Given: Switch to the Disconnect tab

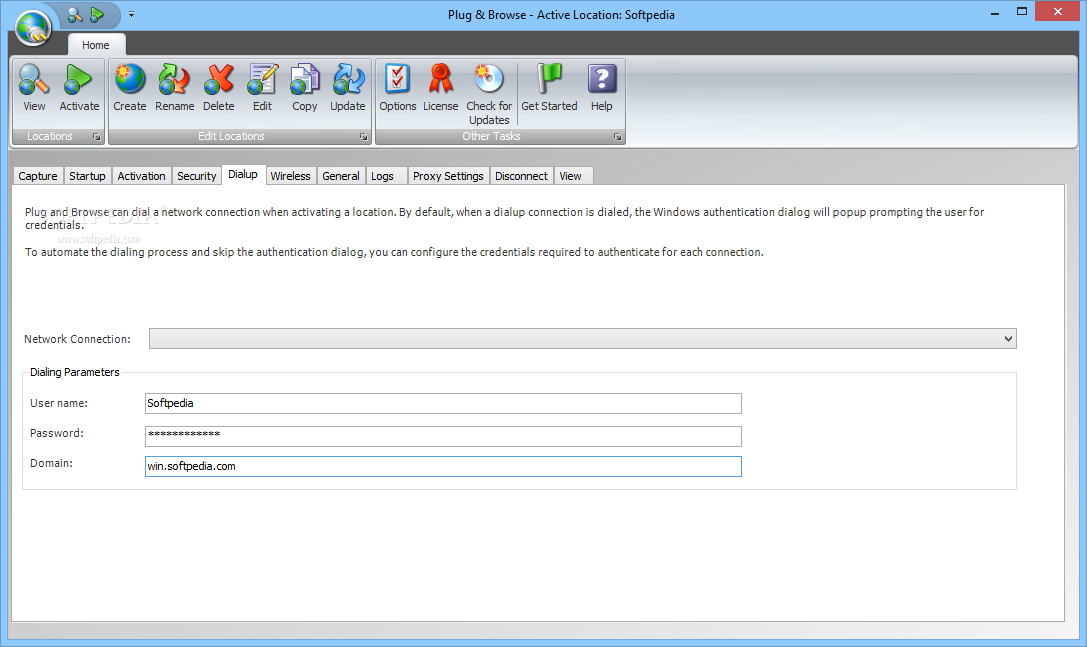Looking at the screenshot, I should 521,176.
